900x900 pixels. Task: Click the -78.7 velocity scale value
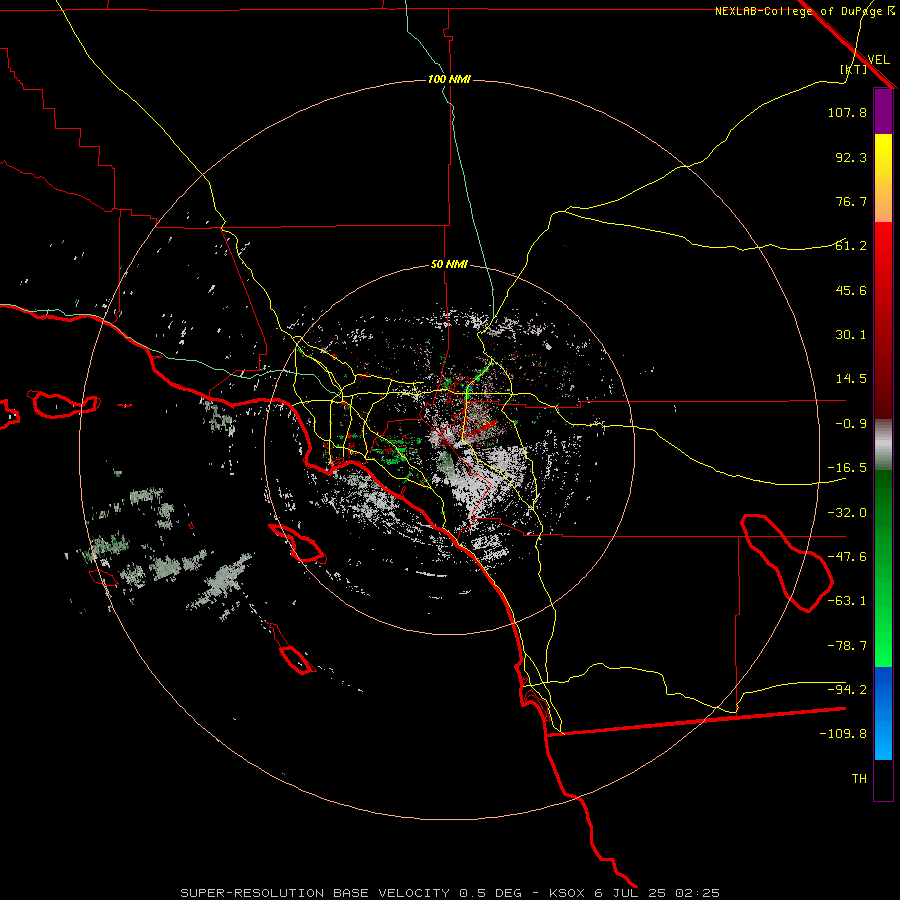tap(847, 646)
